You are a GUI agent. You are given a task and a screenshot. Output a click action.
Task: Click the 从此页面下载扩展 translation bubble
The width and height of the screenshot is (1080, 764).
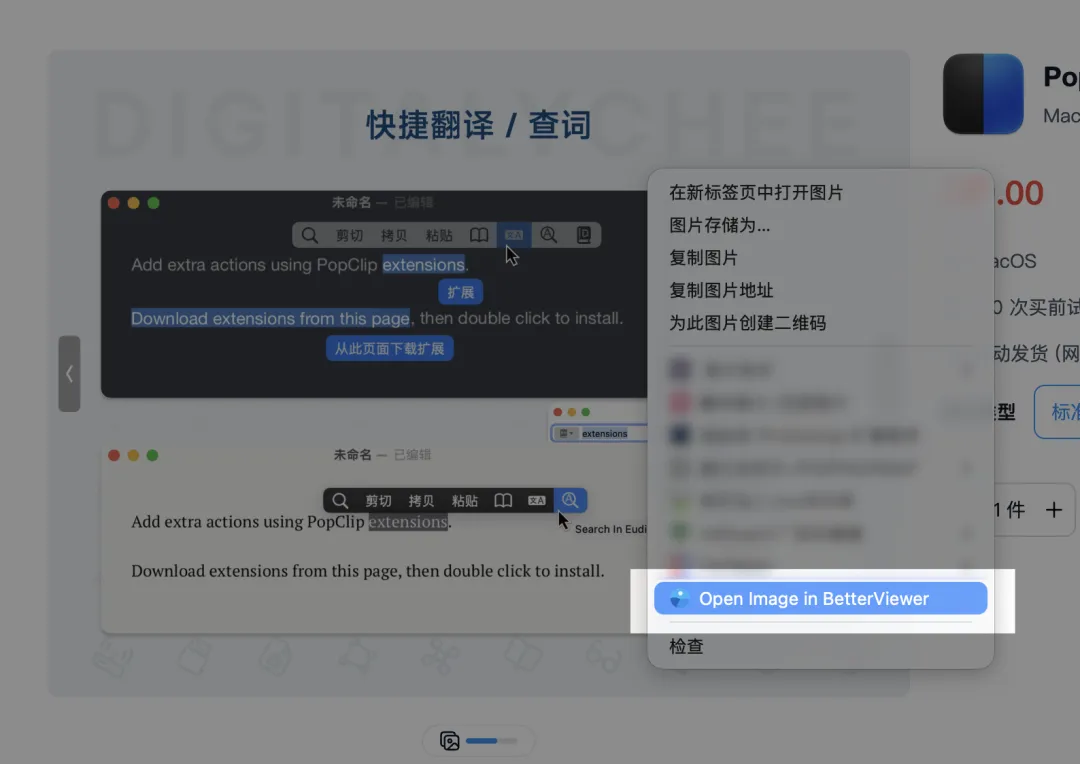pos(389,349)
